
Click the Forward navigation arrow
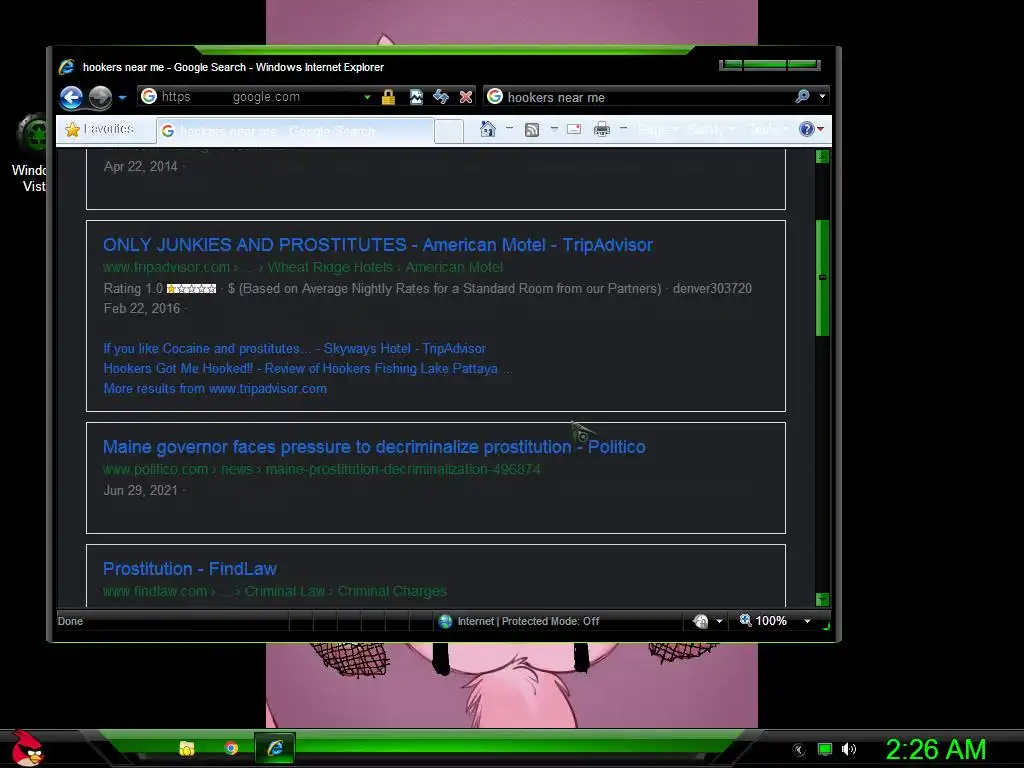100,97
